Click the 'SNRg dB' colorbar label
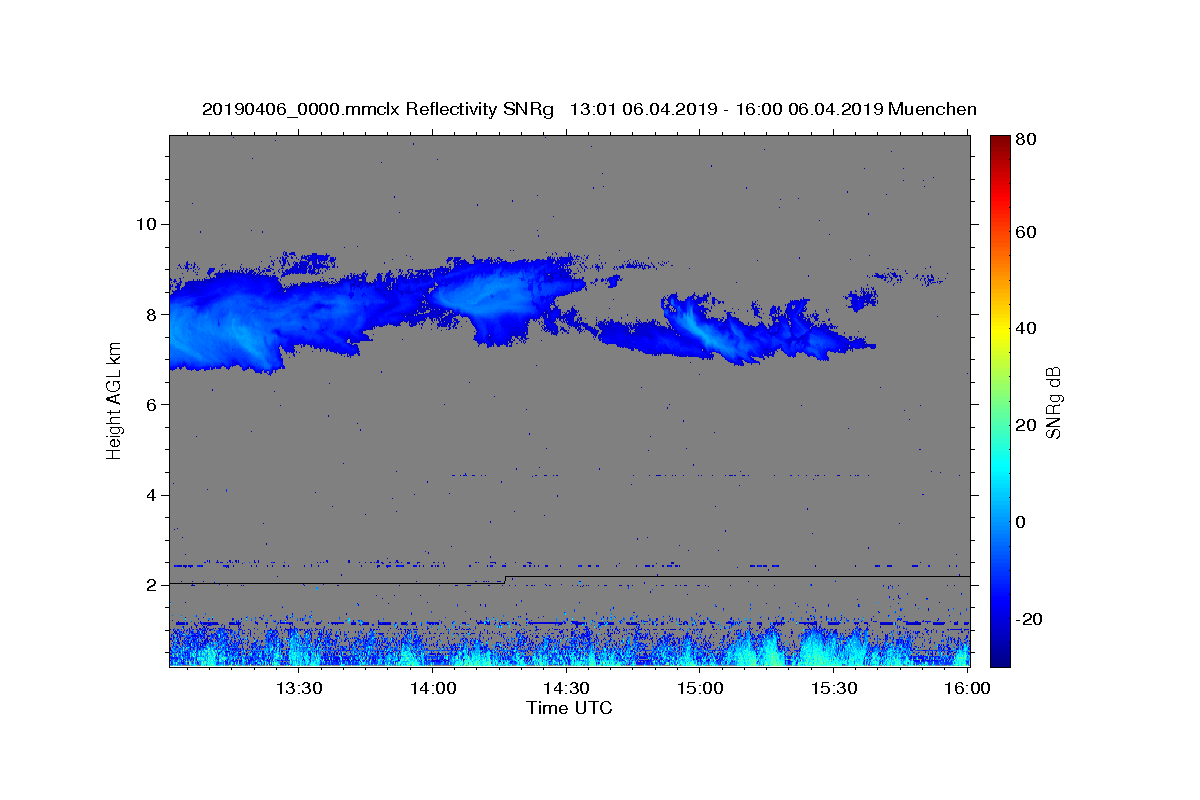 (1053, 402)
